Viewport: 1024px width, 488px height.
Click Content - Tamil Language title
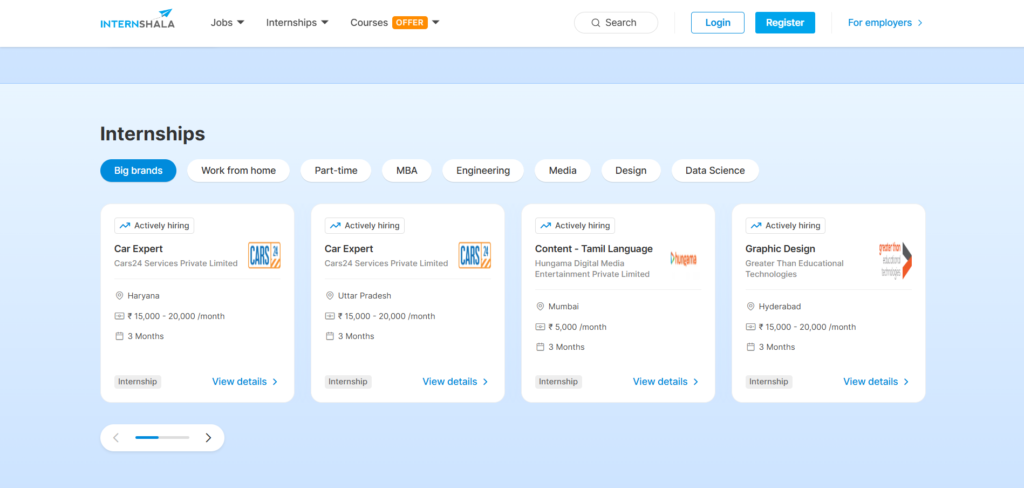pyautogui.click(x=594, y=249)
